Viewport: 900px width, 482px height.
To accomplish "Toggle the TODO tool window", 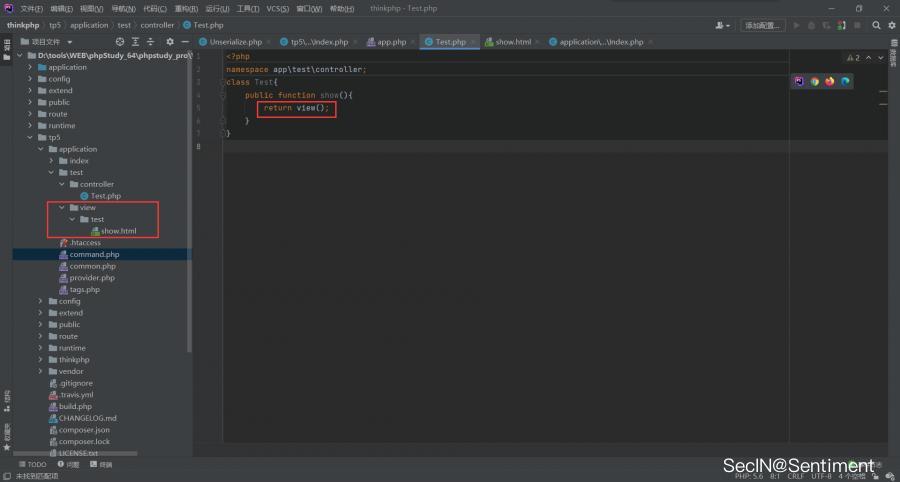I will 32,464.
